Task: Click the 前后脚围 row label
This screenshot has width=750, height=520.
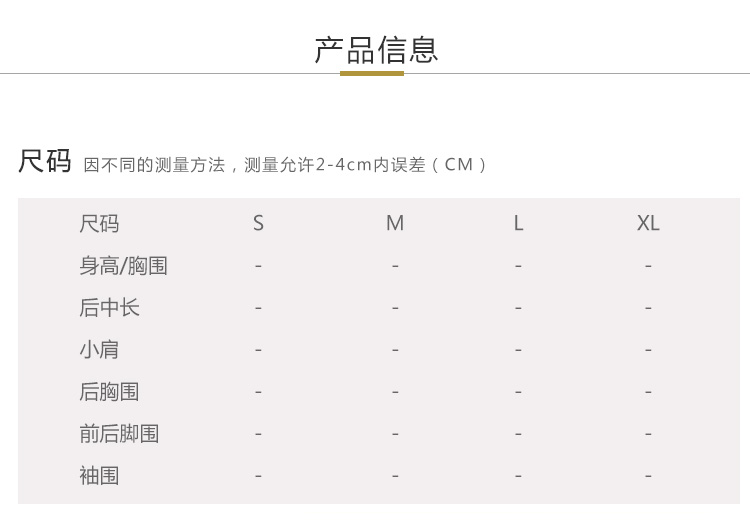Action: point(119,434)
